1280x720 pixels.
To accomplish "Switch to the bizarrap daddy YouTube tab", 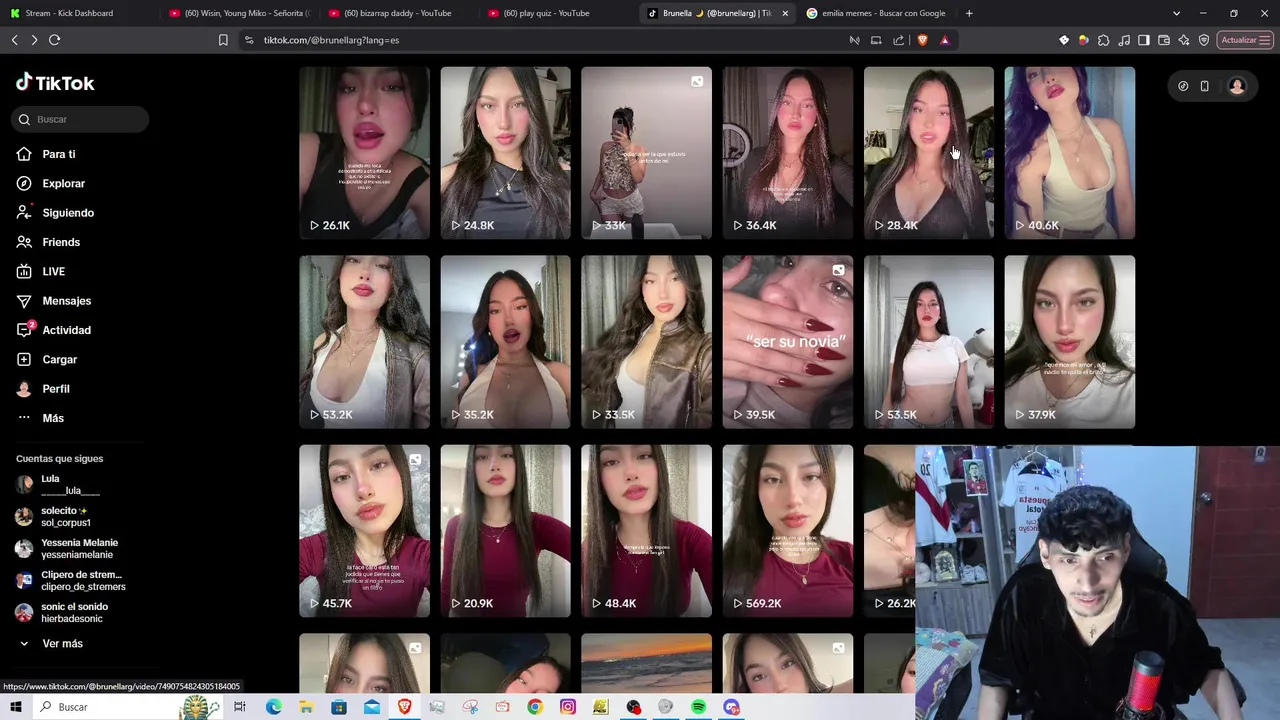I will pyautogui.click(x=398, y=13).
